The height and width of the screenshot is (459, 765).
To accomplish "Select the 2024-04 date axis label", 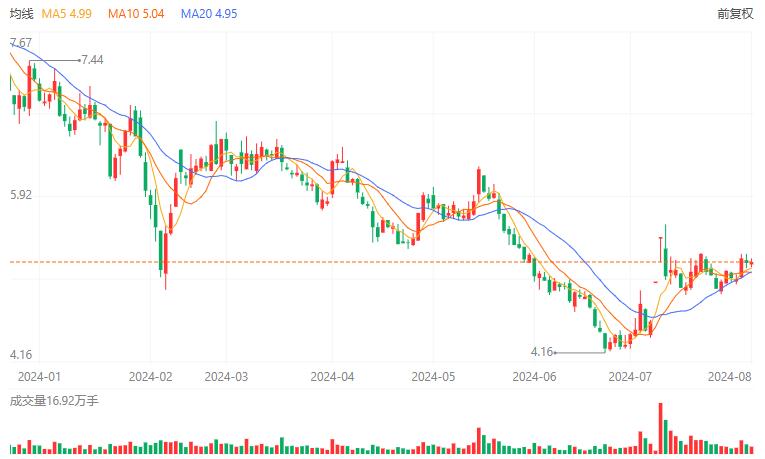I will (x=333, y=377).
